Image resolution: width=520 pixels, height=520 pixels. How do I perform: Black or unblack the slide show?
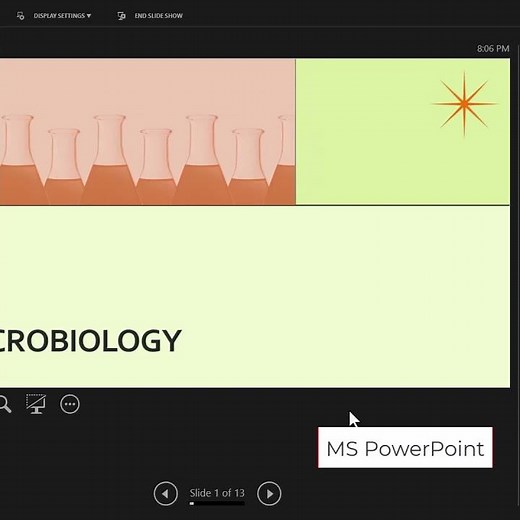coord(36,404)
